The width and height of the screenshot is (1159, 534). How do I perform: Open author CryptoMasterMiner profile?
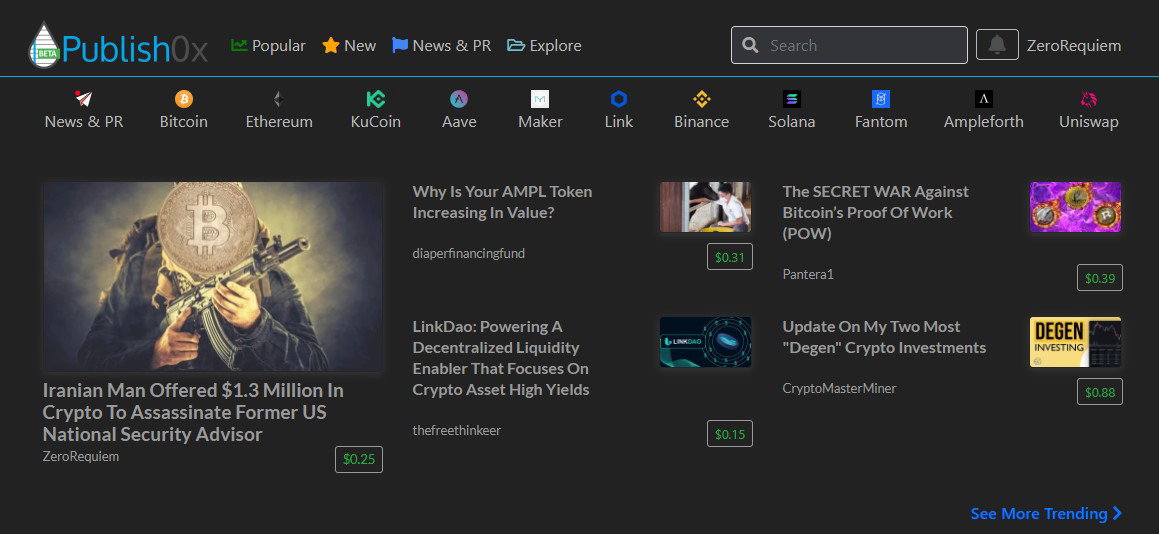coord(840,388)
